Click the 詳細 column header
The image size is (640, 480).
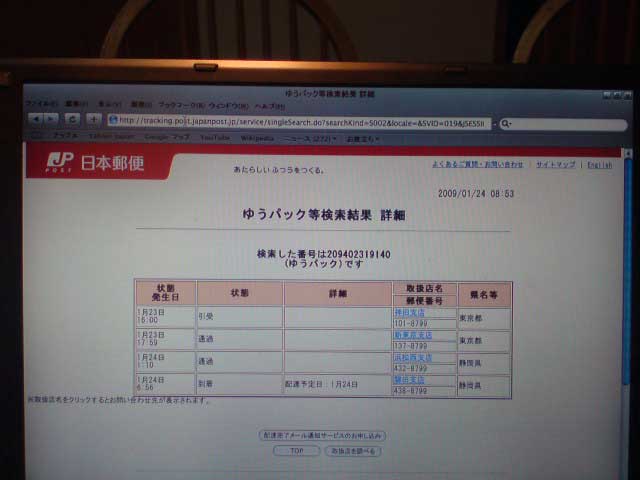[338, 293]
